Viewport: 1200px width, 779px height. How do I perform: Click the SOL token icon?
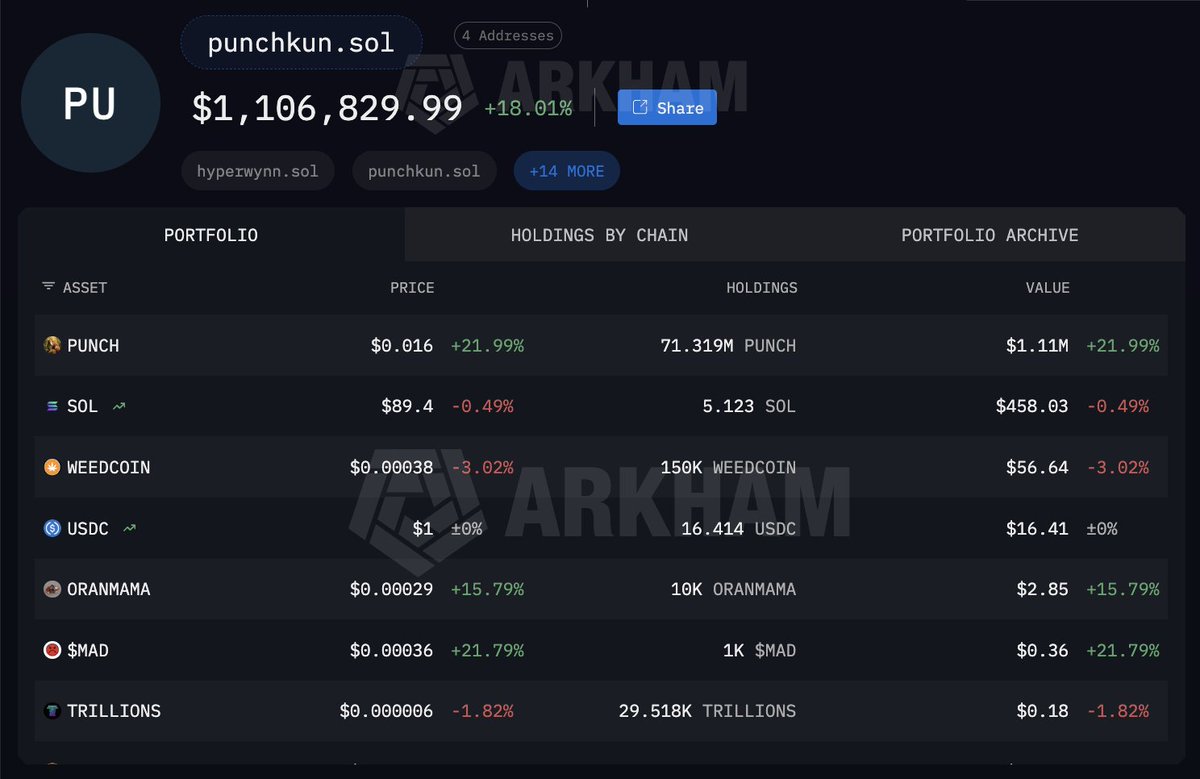(52, 407)
